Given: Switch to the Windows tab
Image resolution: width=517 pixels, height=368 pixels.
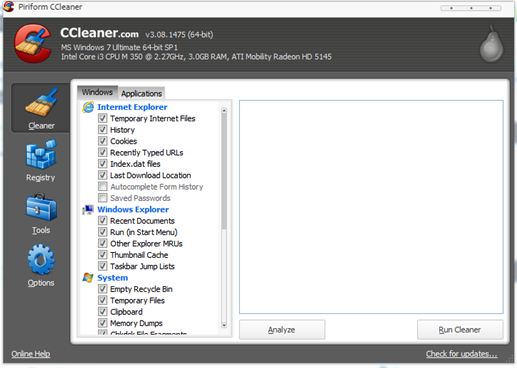Looking at the screenshot, I should pyautogui.click(x=97, y=92).
